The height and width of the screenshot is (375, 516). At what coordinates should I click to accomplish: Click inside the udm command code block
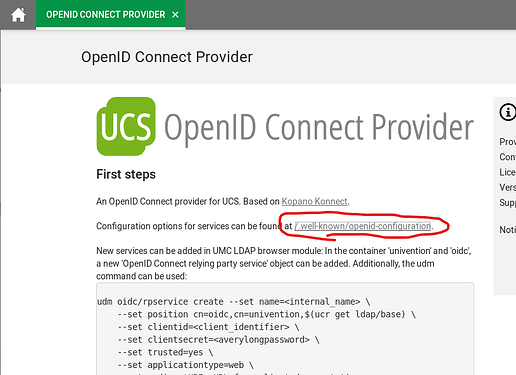point(285,329)
